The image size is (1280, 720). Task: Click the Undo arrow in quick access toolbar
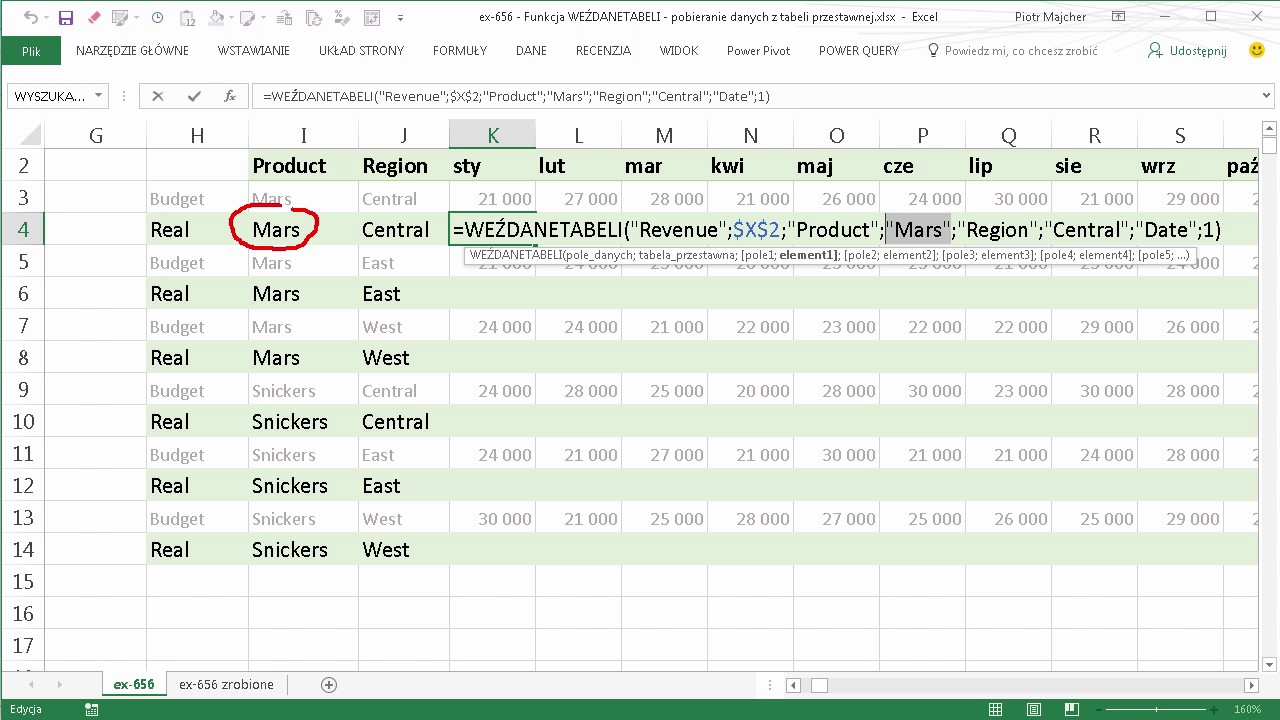tap(29, 18)
